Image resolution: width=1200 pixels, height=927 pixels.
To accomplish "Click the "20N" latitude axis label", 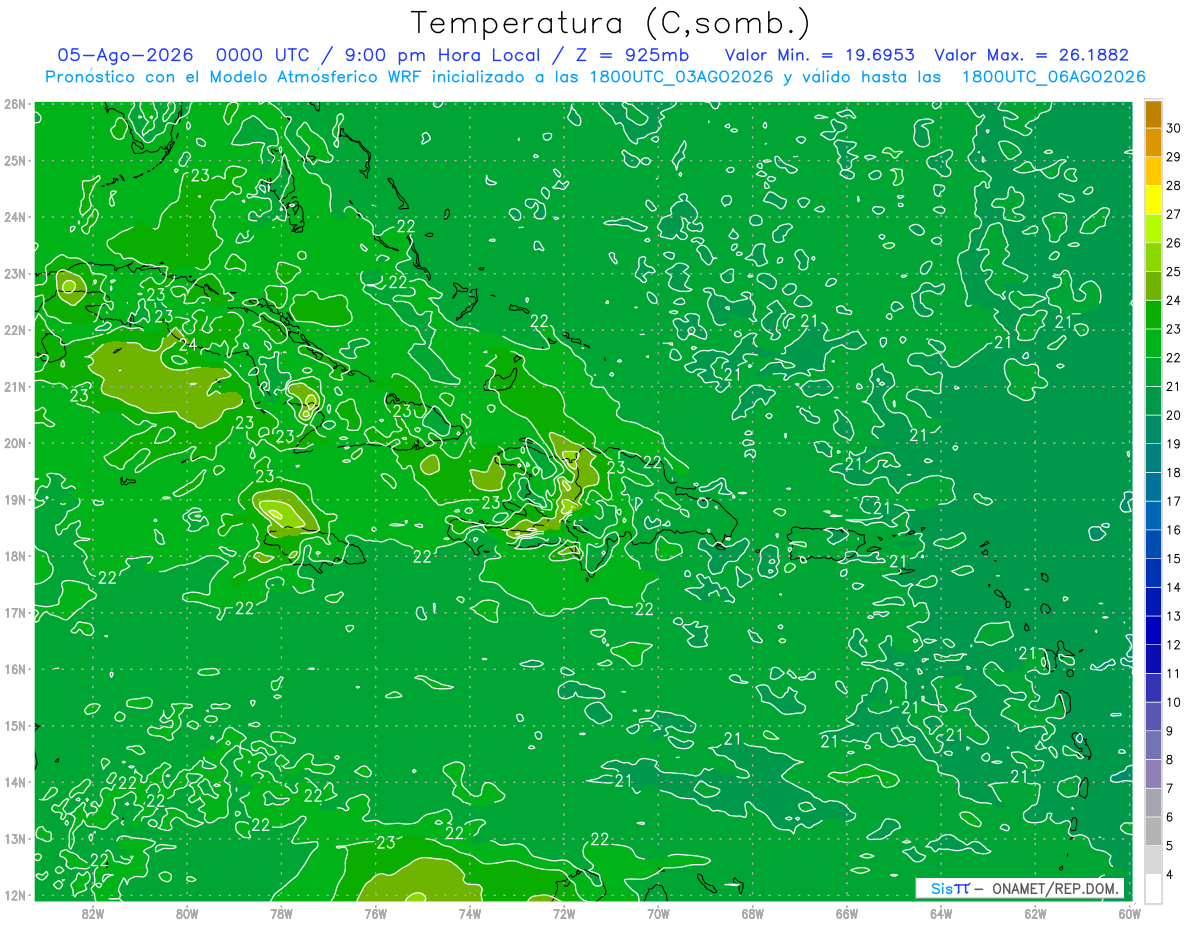I will click(x=15, y=443).
